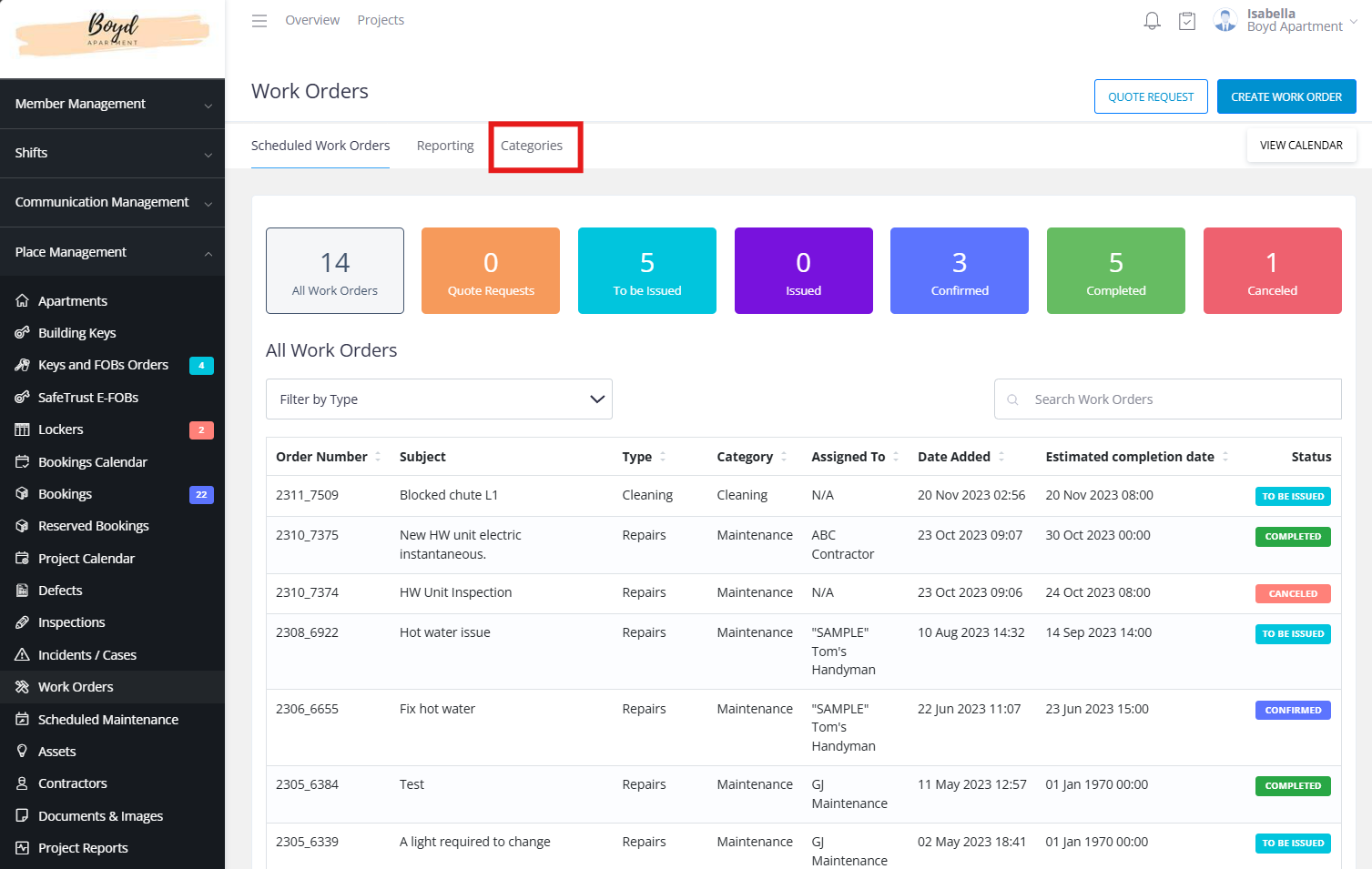1372x869 pixels.
Task: Open Lockers in the sidebar
Action: point(60,429)
